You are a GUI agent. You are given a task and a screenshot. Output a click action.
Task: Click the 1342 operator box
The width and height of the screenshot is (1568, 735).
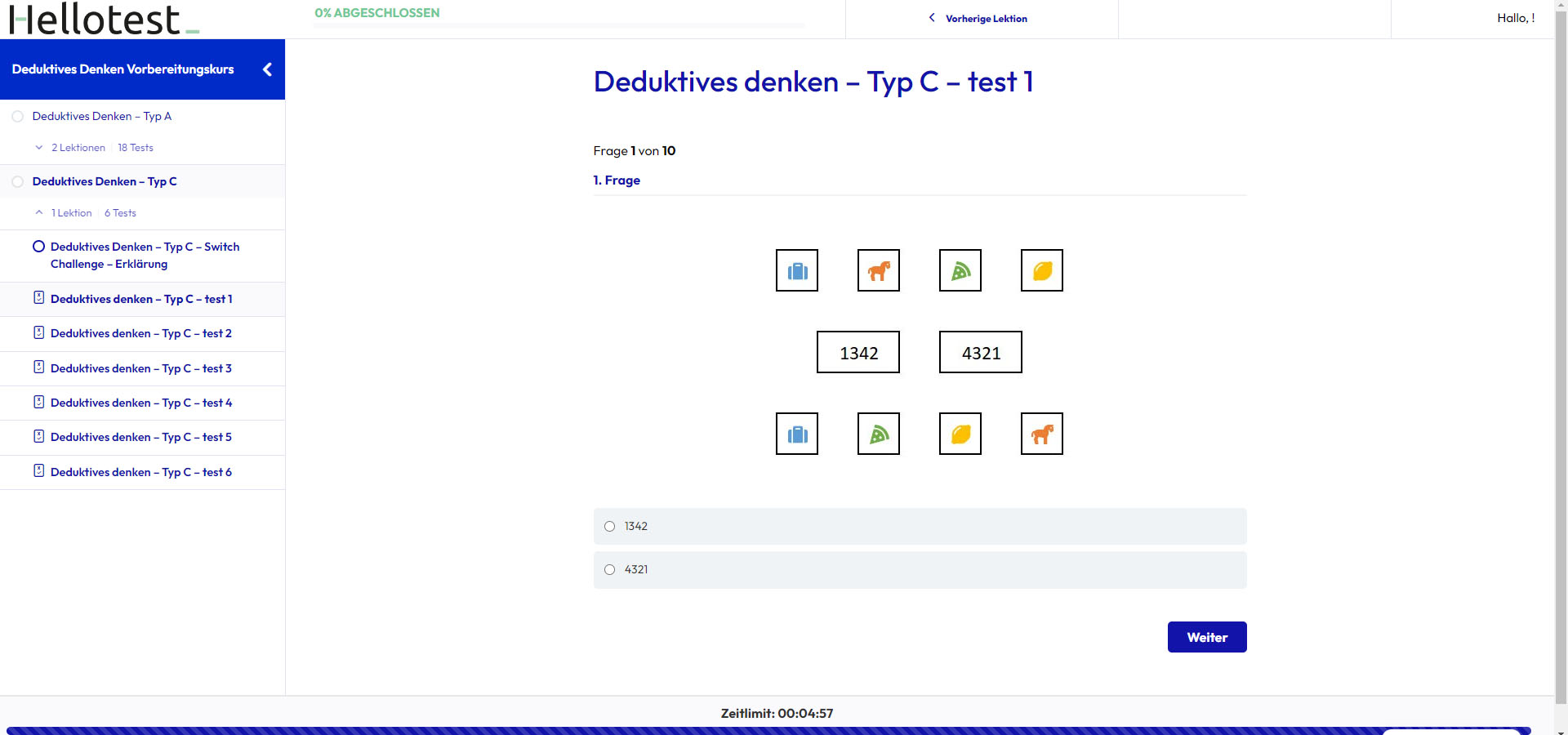[858, 352]
